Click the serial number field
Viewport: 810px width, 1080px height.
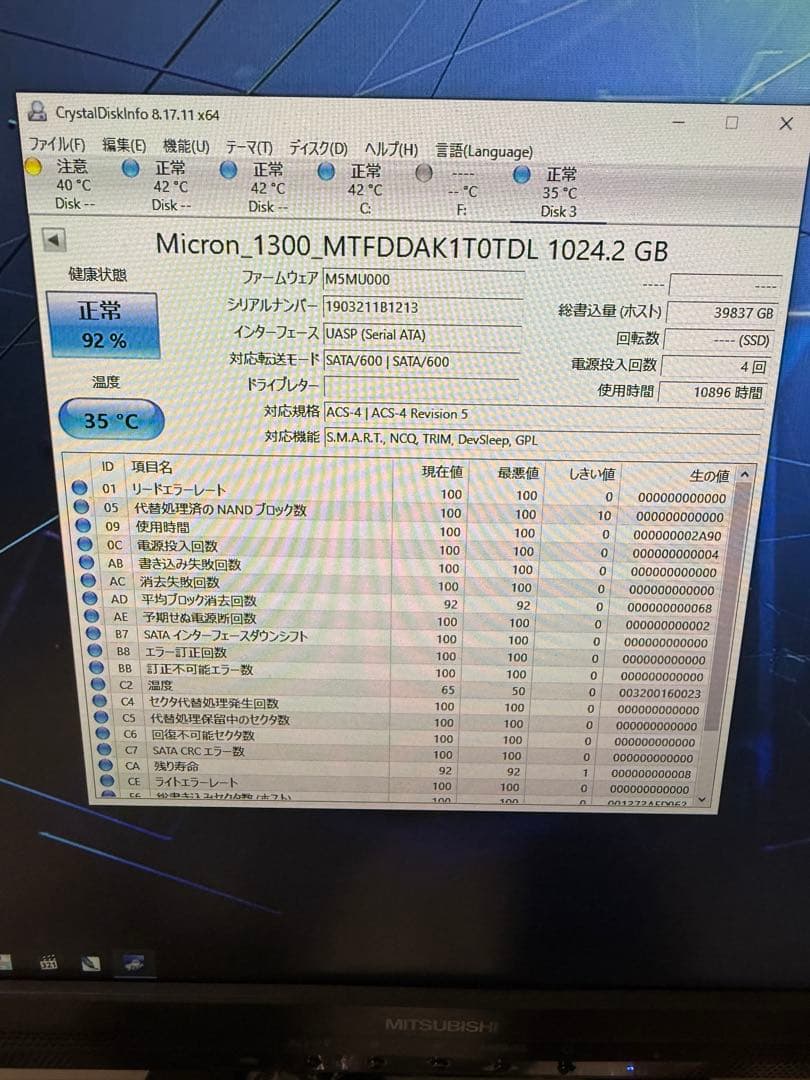pos(421,306)
